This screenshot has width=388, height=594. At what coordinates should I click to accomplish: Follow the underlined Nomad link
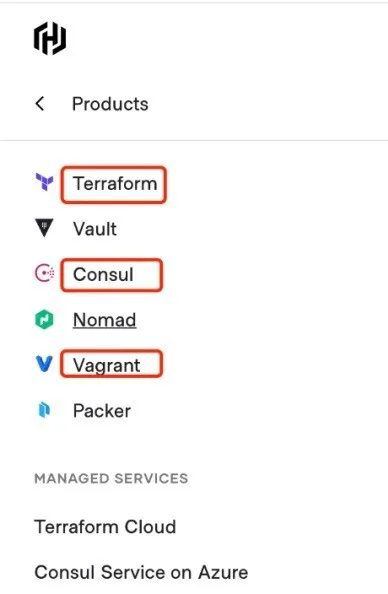tap(105, 320)
